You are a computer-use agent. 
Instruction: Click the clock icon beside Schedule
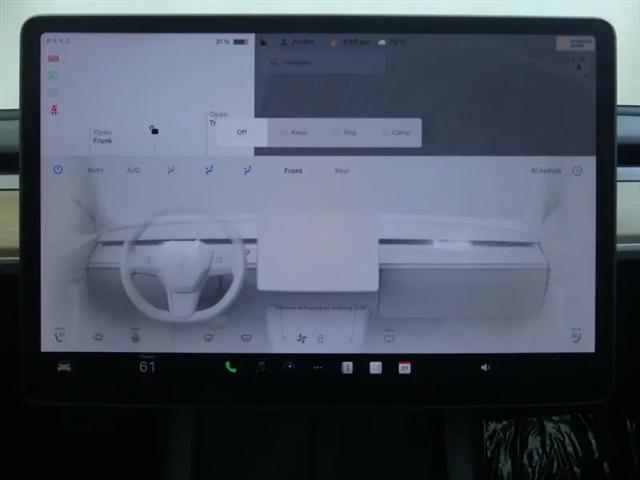(577, 171)
